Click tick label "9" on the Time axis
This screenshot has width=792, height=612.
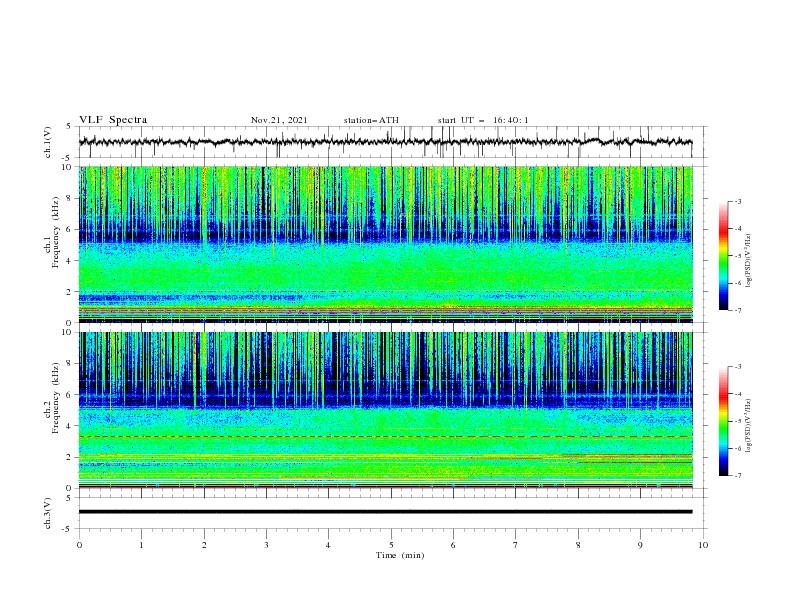pyautogui.click(x=640, y=545)
